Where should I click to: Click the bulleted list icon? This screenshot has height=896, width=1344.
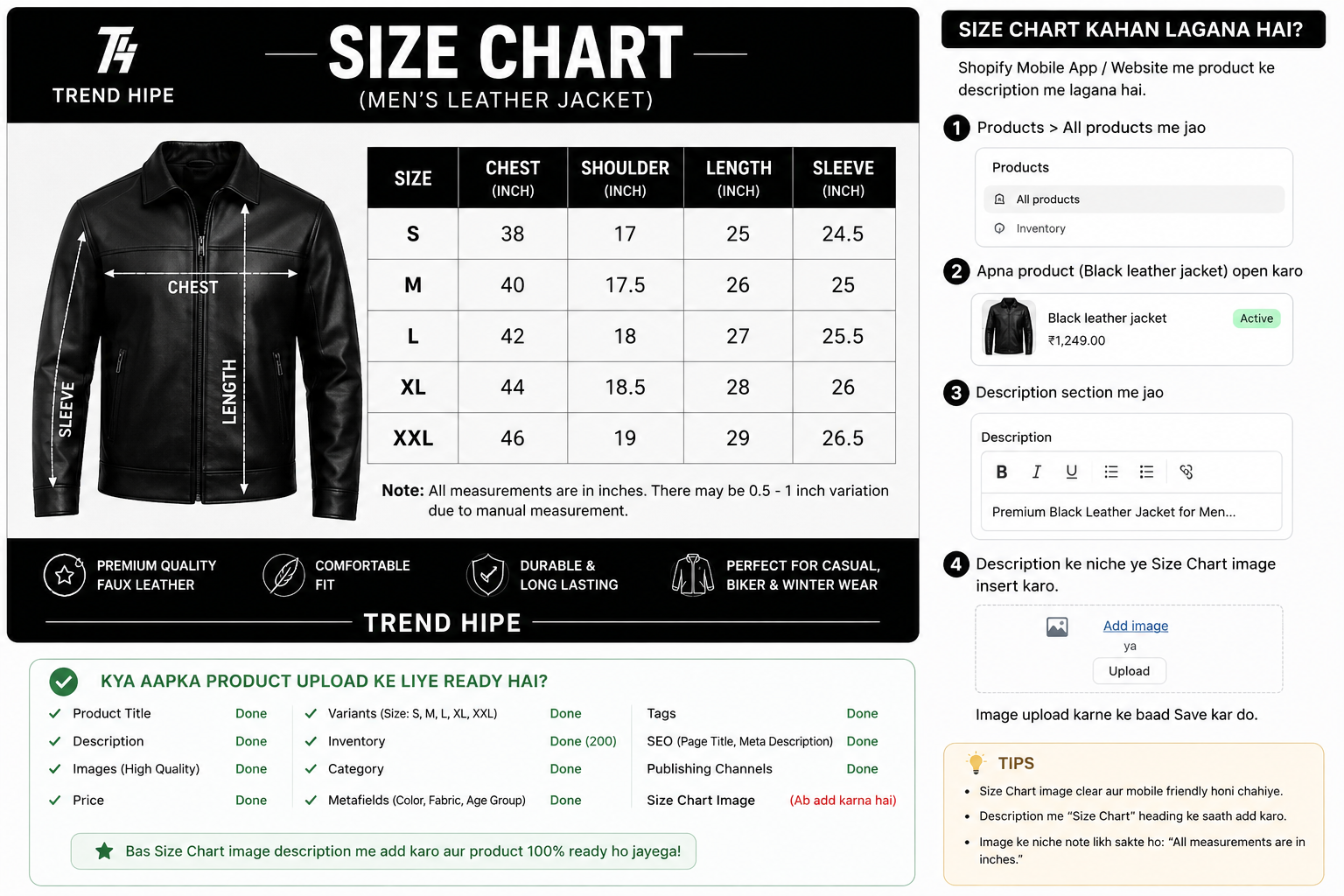pyautogui.click(x=1111, y=472)
